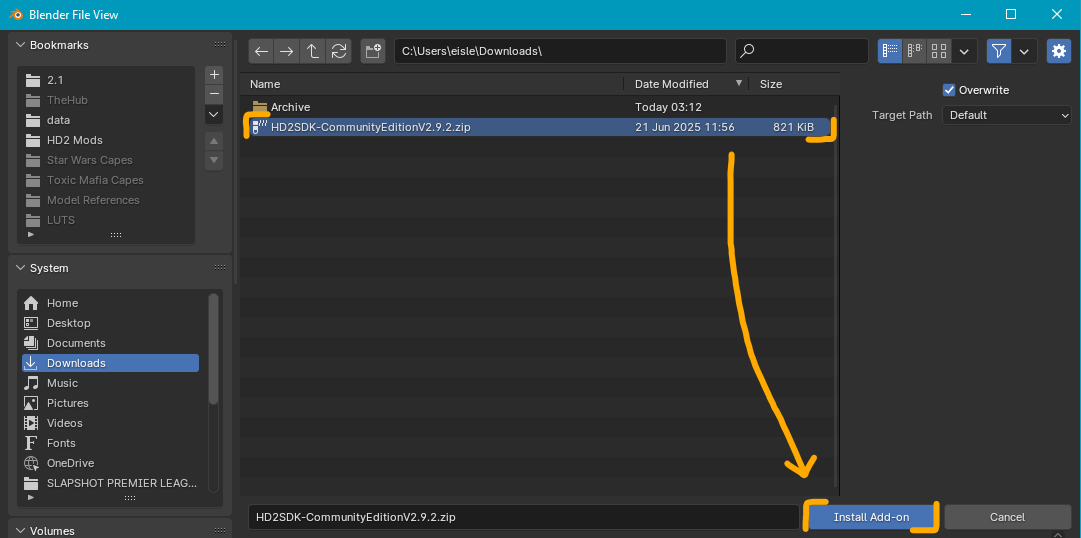
Task: Open the Model References bookmark
Action: tap(108, 200)
